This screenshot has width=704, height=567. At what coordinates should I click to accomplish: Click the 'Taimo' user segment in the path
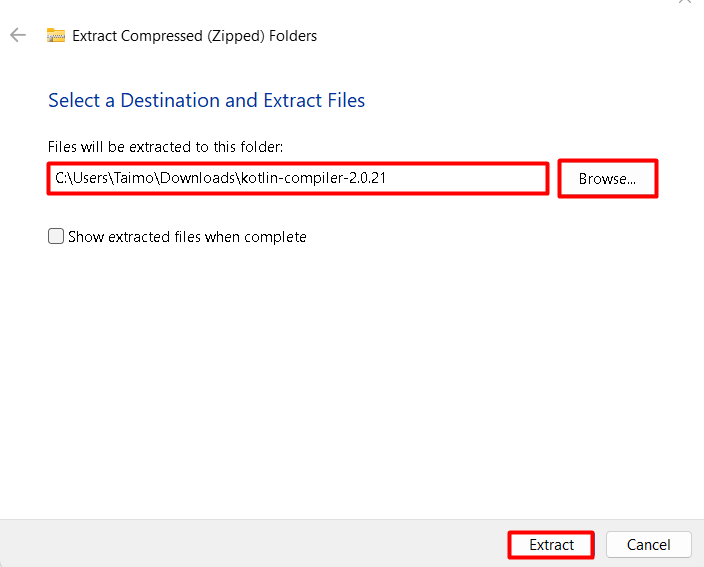(134, 178)
